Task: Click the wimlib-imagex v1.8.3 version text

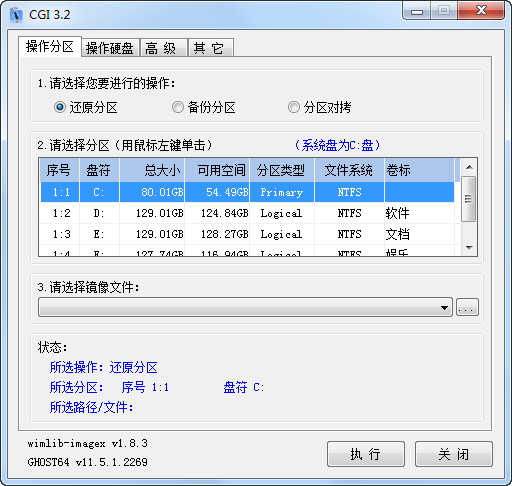Action: point(87,444)
